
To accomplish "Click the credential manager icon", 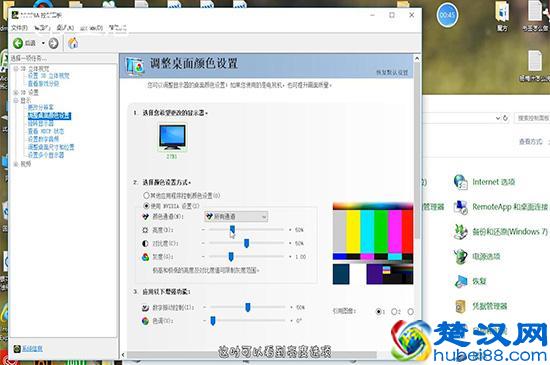I will tap(461, 306).
